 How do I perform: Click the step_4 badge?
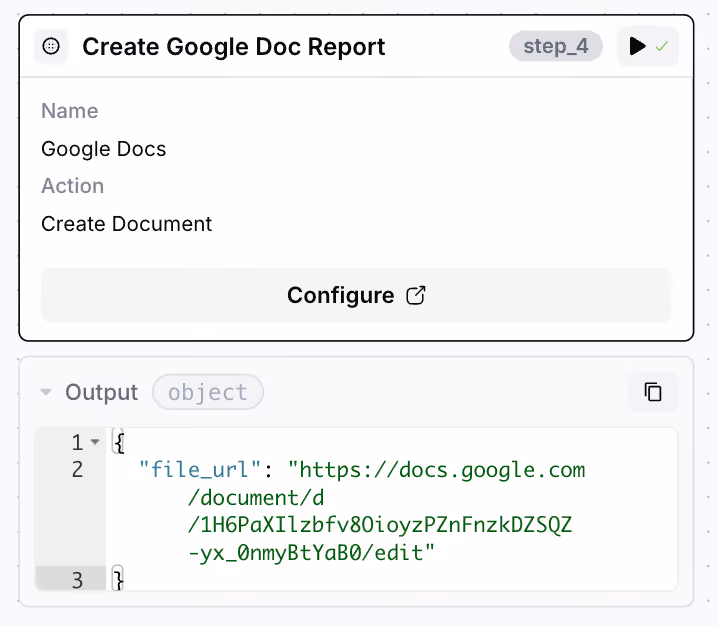(555, 46)
